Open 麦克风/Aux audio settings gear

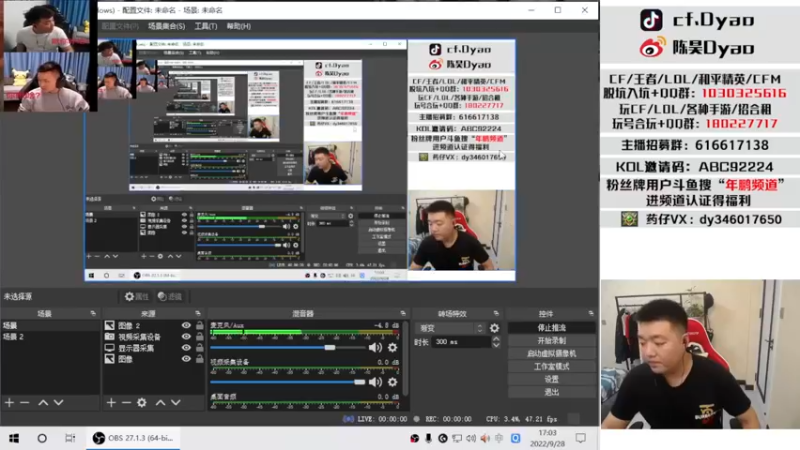392,347
